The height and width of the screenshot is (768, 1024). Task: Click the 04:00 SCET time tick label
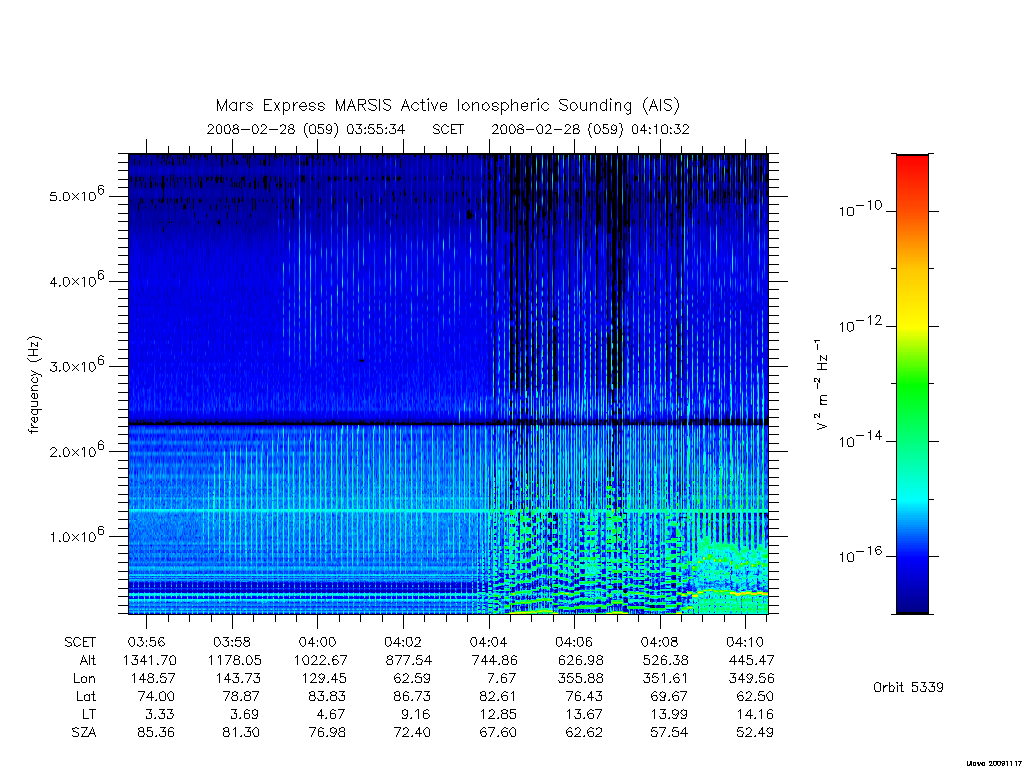pyautogui.click(x=317, y=642)
